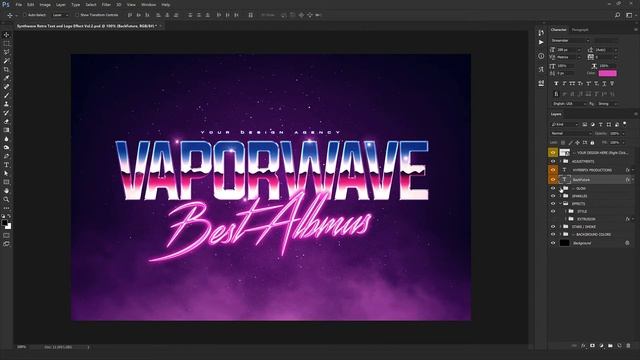640x360 pixels.
Task: Hide the EFFECTS group
Action: (x=553, y=204)
